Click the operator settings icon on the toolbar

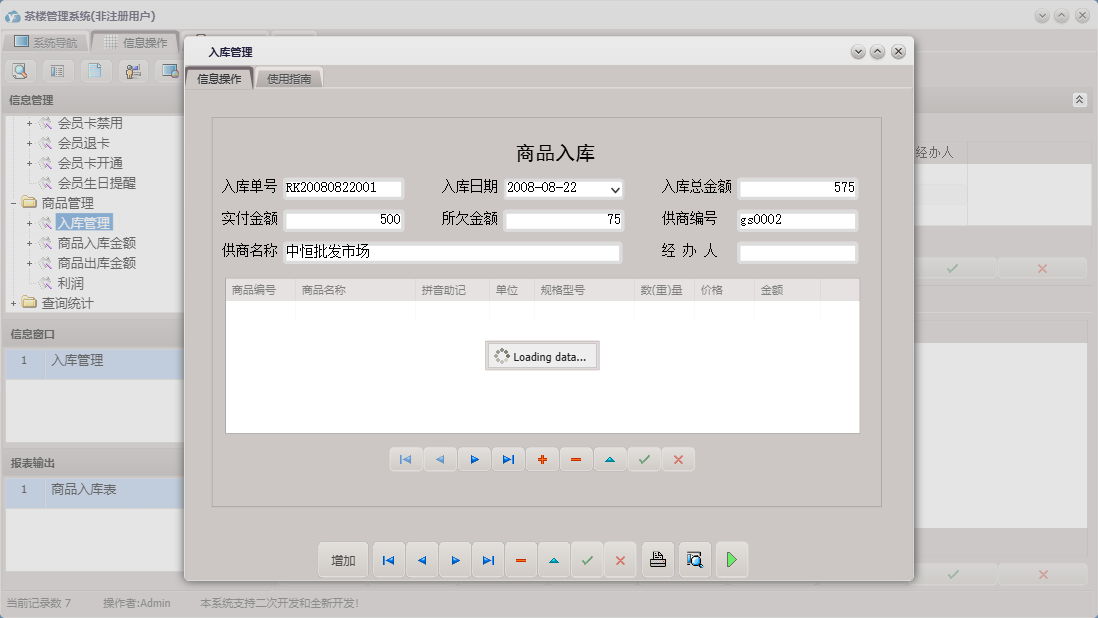[x=132, y=71]
